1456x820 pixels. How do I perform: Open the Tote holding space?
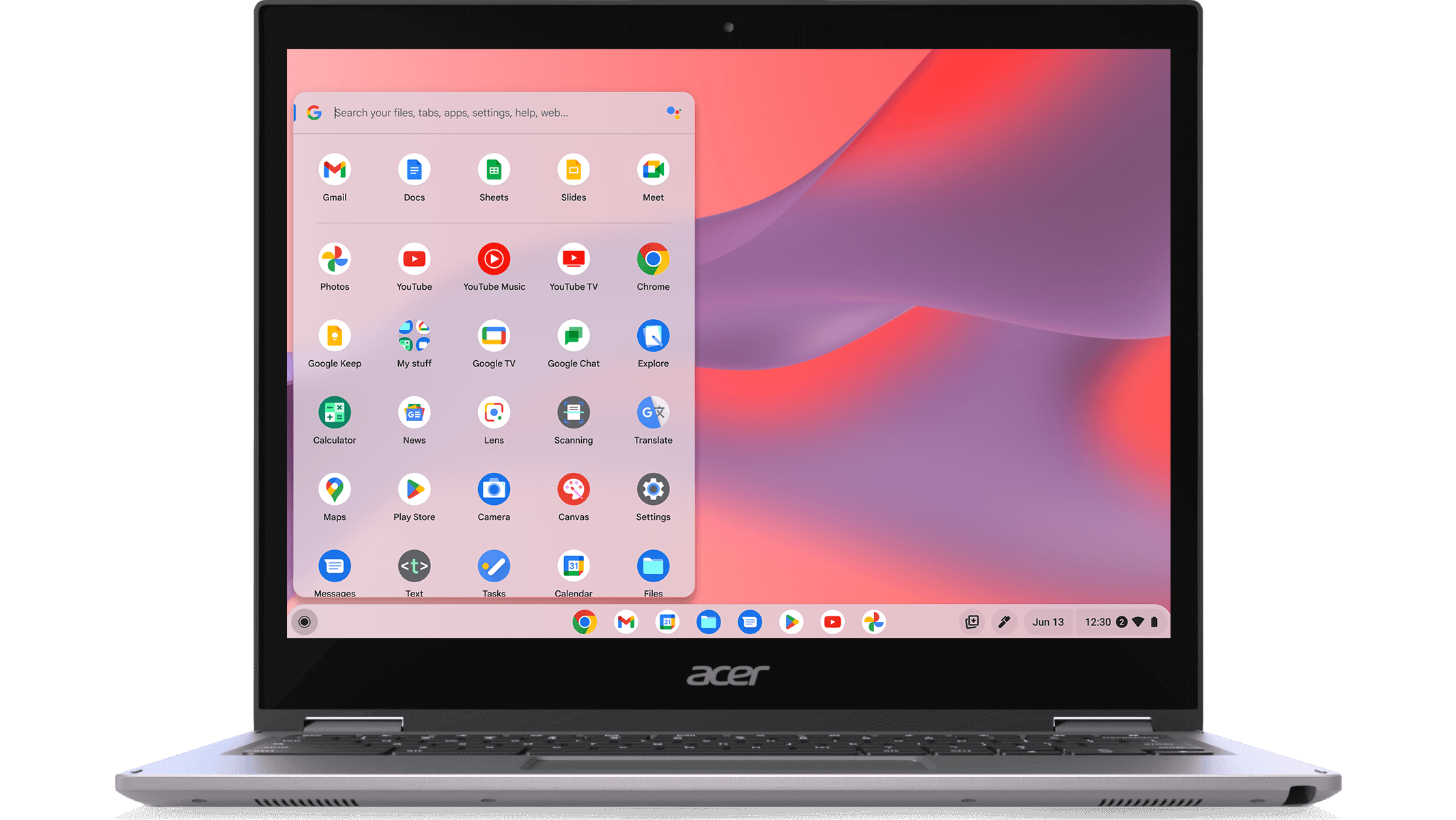coord(972,622)
